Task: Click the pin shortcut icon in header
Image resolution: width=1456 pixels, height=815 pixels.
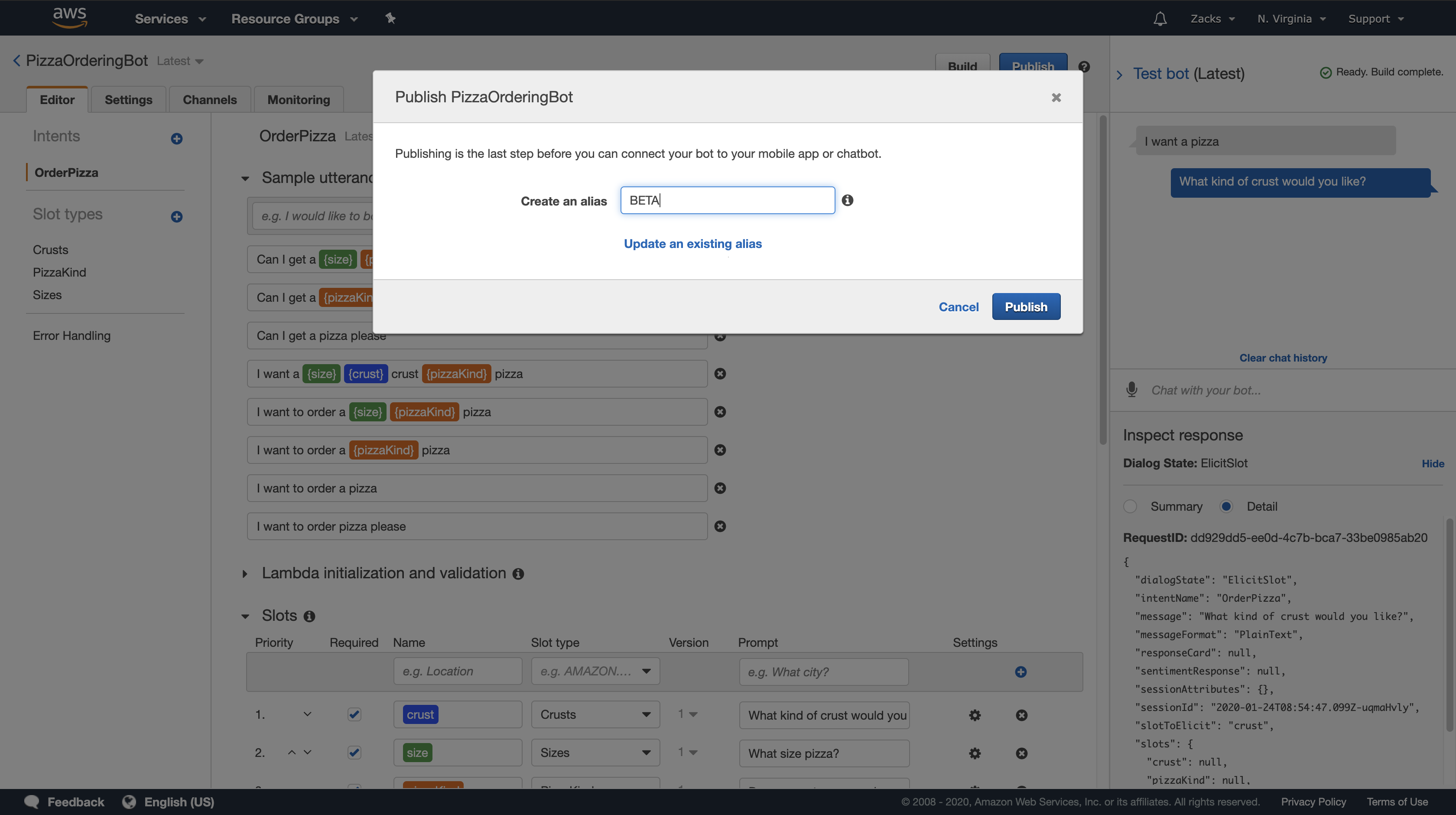Action: (x=390, y=18)
